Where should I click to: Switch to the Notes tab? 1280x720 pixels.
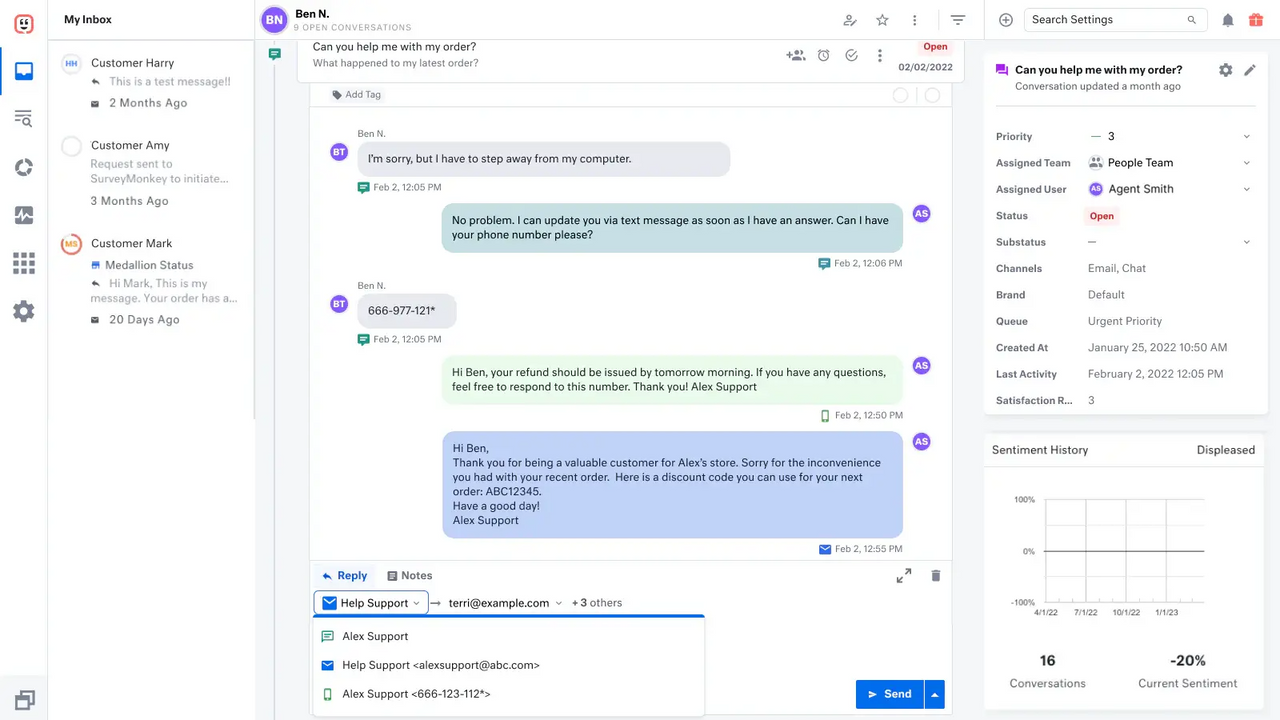click(409, 575)
